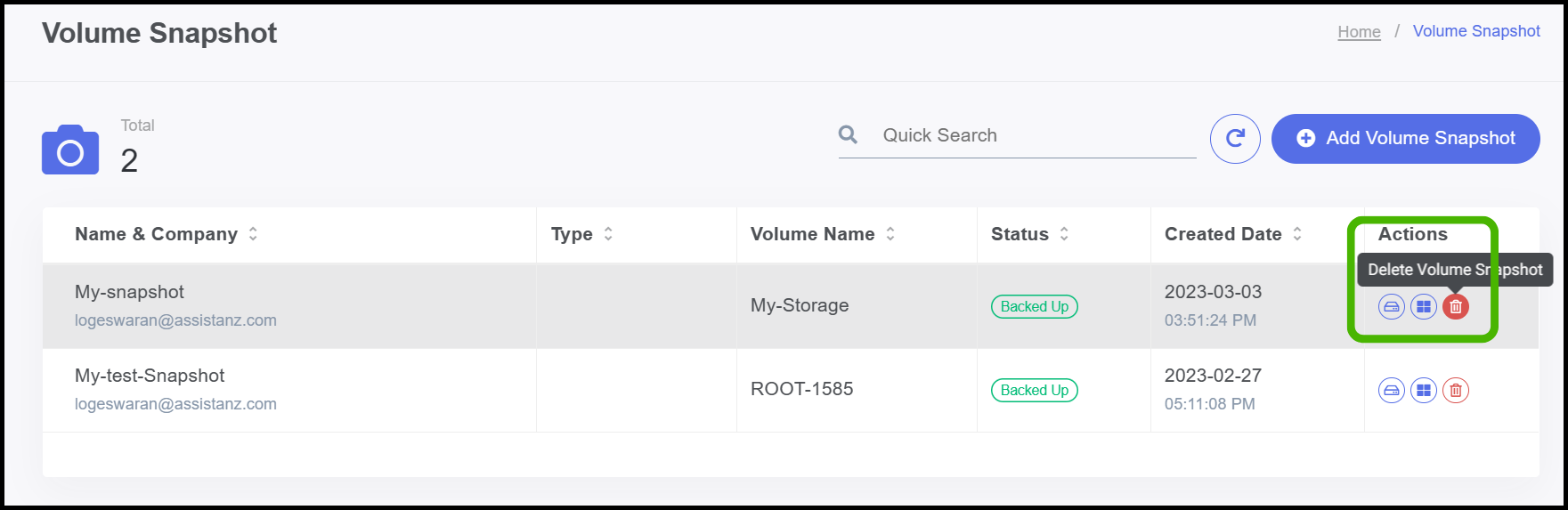The height and width of the screenshot is (510, 1568).
Task: Click the 2023-03-03 created date
Action: (x=1213, y=292)
